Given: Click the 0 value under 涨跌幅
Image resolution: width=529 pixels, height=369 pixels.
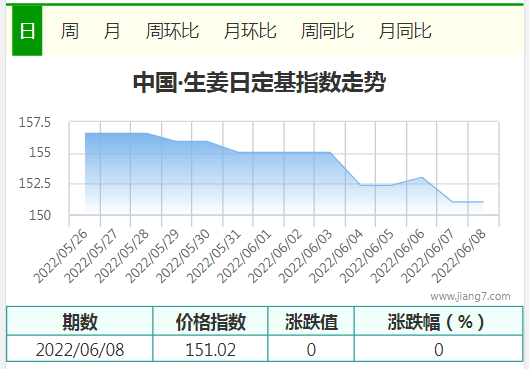Looking at the screenshot, I should (x=439, y=350).
